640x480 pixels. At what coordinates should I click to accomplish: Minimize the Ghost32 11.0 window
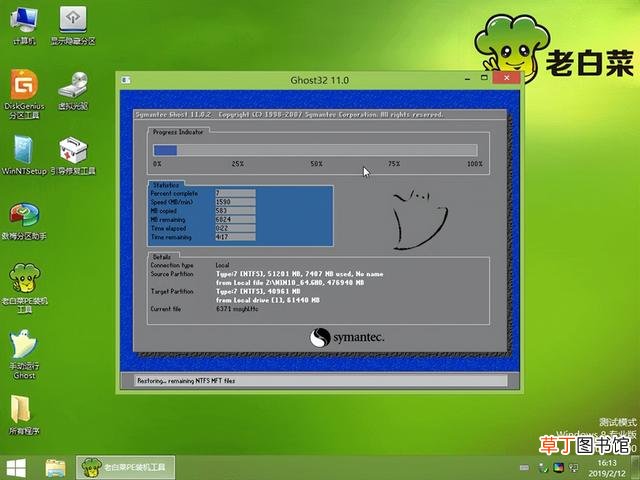[467, 78]
